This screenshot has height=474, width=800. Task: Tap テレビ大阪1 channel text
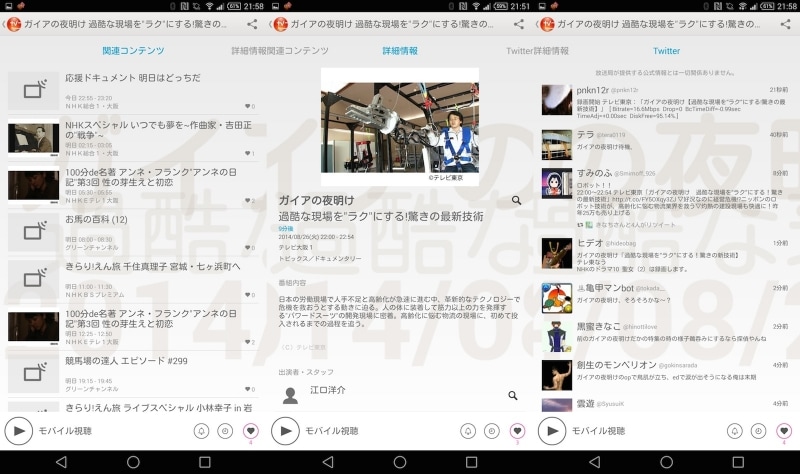click(x=295, y=247)
